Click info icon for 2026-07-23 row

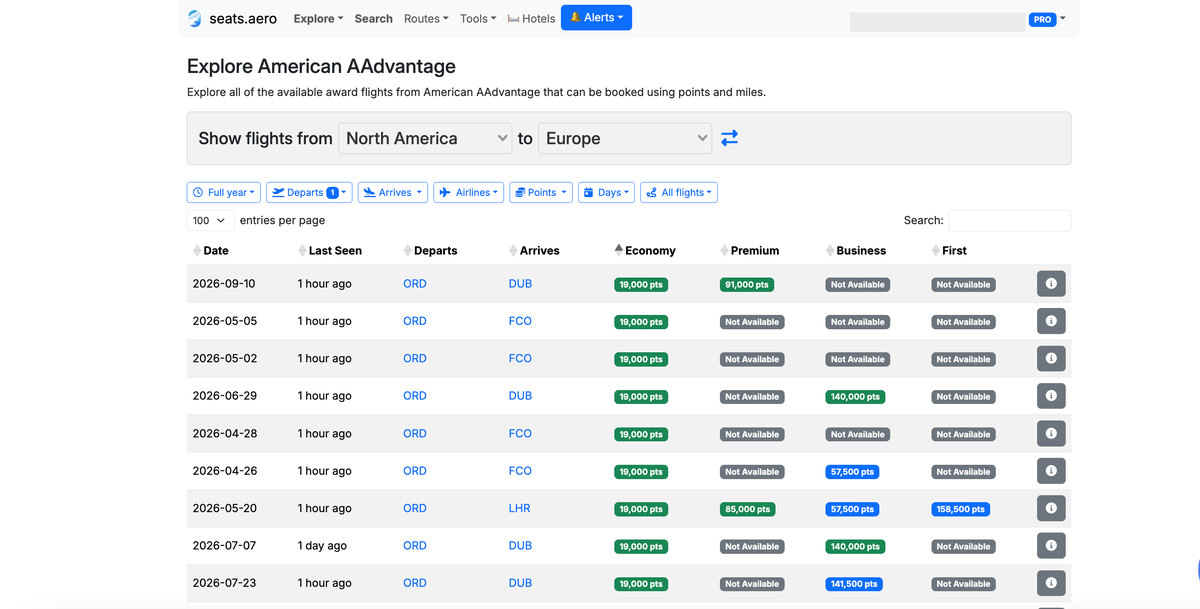pos(1051,583)
